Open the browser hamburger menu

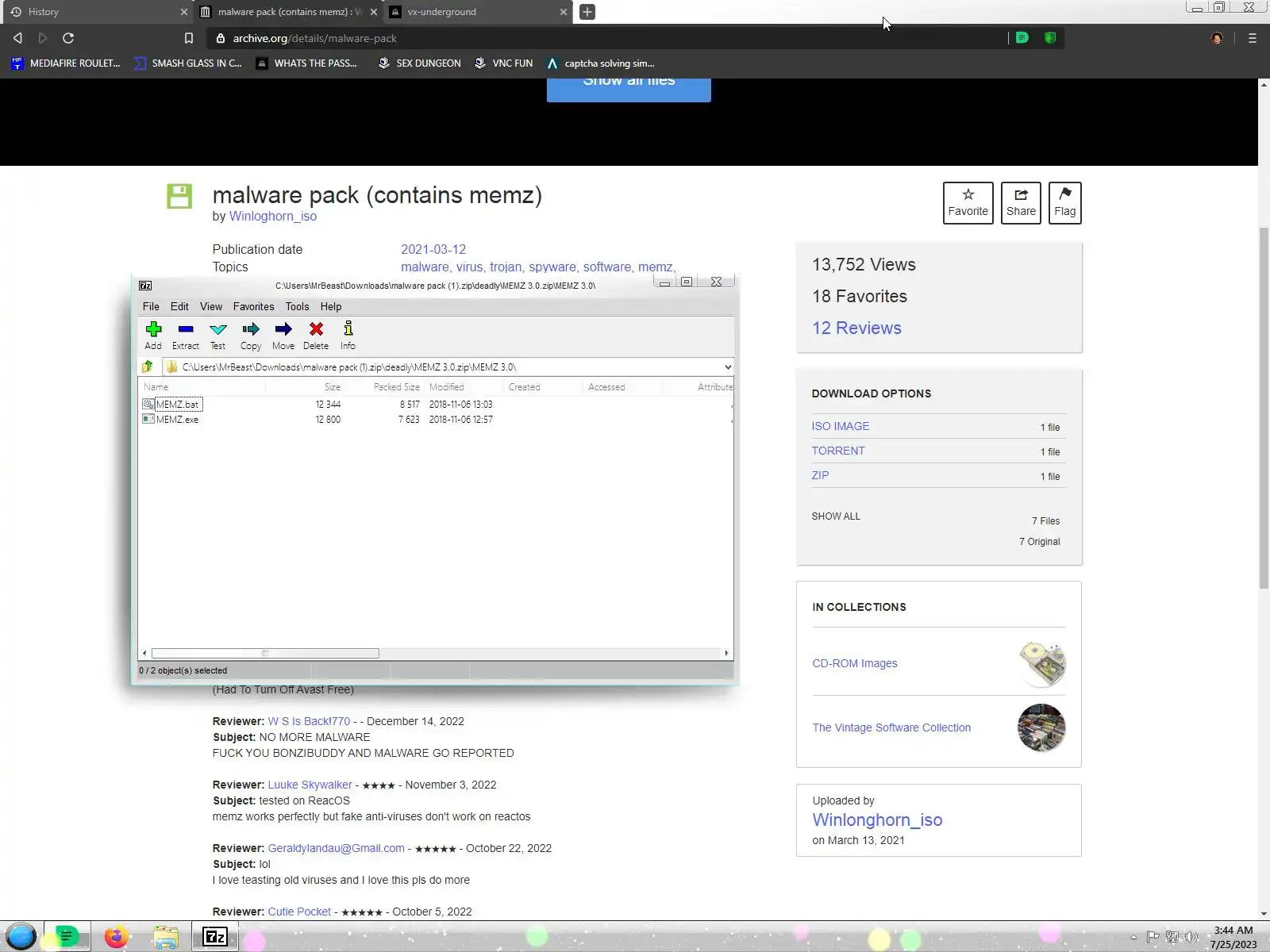[1253, 38]
